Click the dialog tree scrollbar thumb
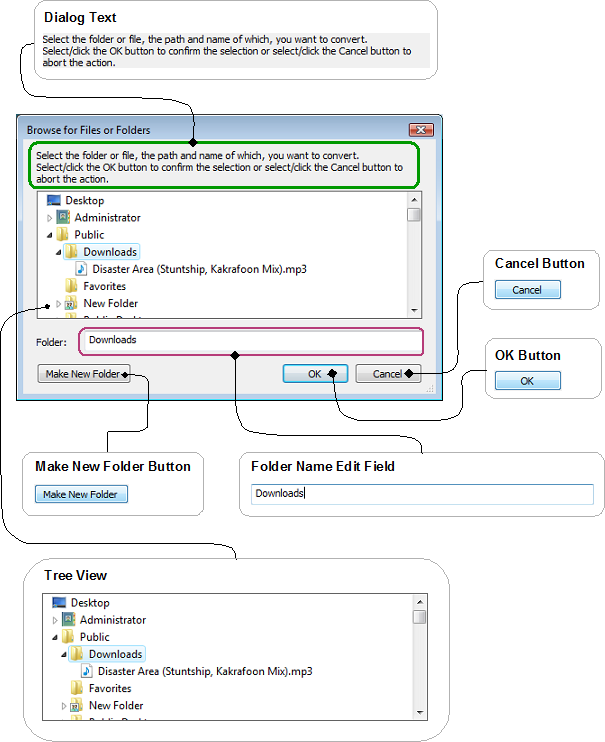This screenshot has height=742, width=605. pos(414,214)
